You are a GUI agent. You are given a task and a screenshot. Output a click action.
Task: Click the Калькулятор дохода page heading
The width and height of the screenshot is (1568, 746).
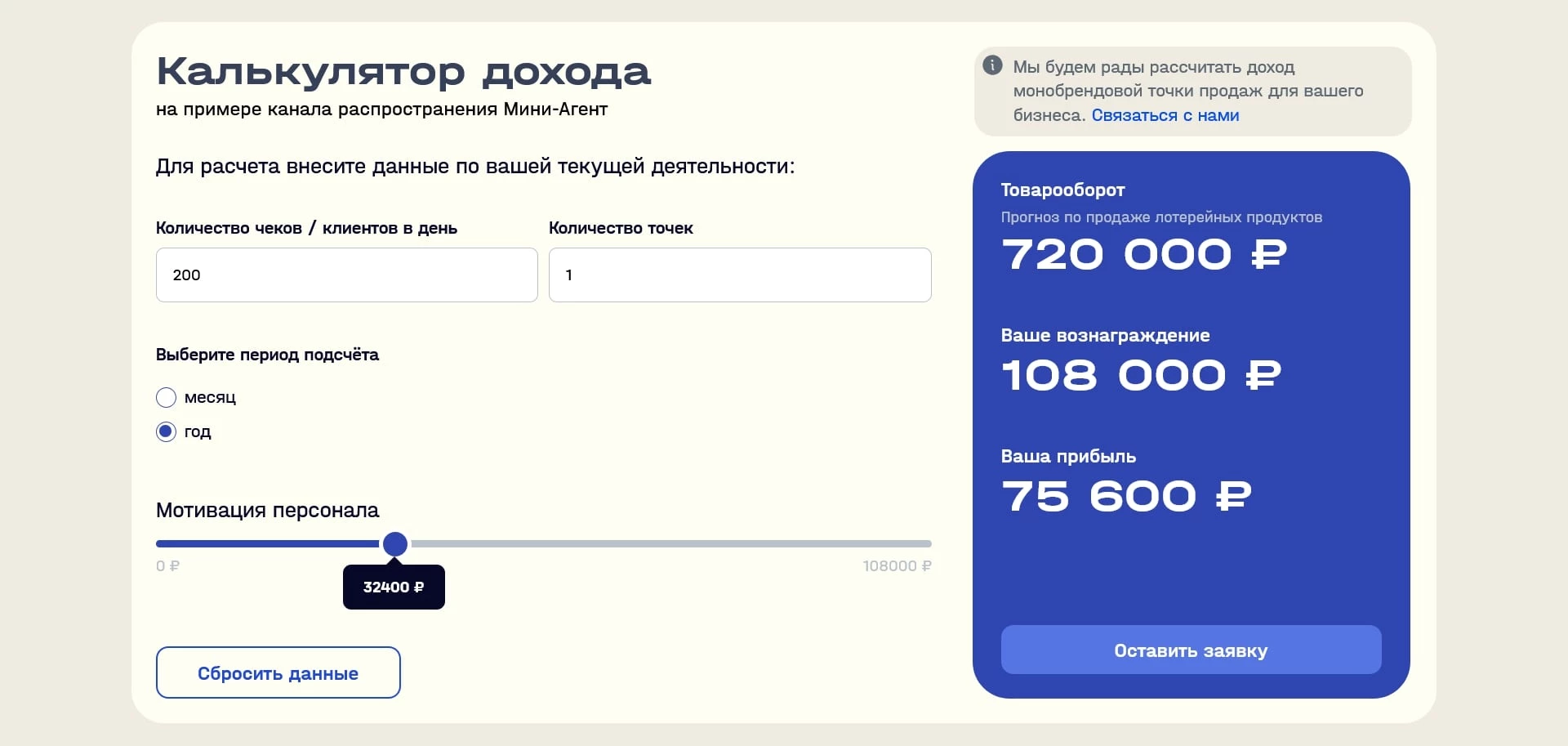404,70
